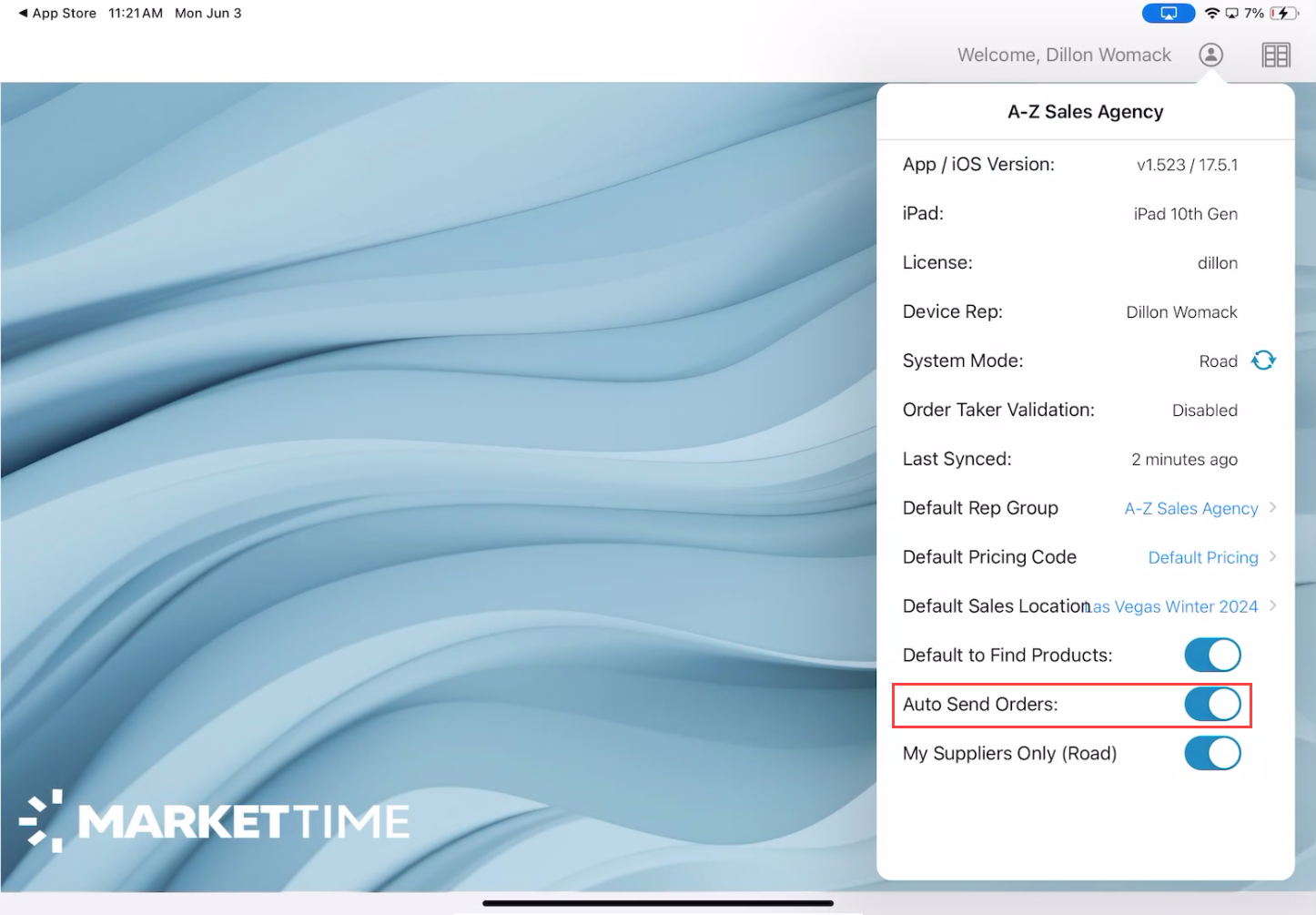The image size is (1316, 915).
Task: Tap the iPad 10th Gen value
Action: pos(1186,214)
